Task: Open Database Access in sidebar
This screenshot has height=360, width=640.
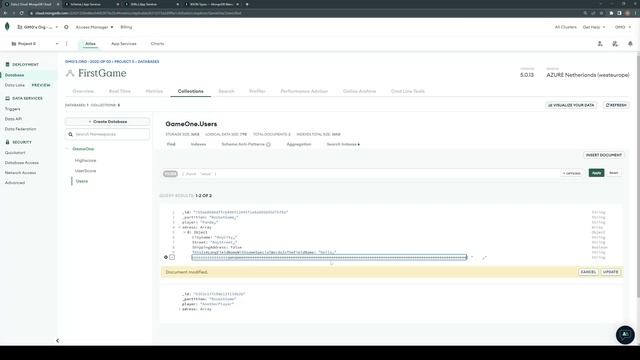Action: click(x=22, y=163)
